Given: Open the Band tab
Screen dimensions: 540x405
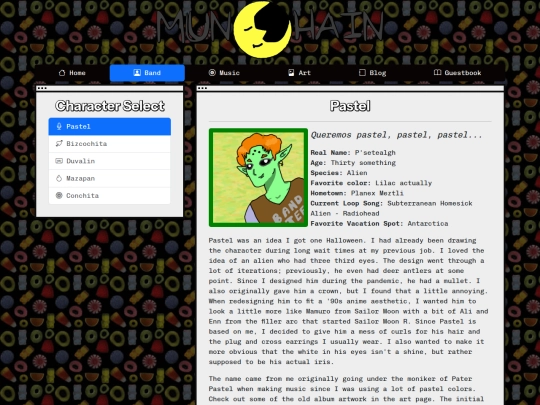Looking at the screenshot, I should [x=147, y=73].
